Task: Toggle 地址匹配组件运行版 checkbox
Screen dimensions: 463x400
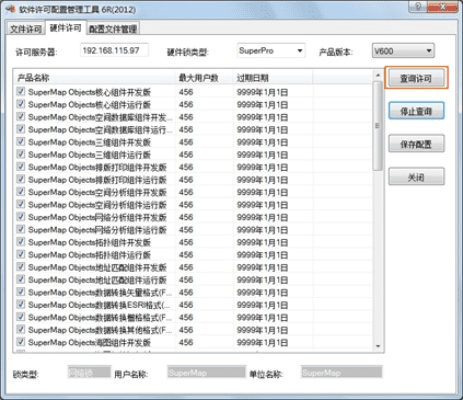Action: pyautogui.click(x=21, y=279)
